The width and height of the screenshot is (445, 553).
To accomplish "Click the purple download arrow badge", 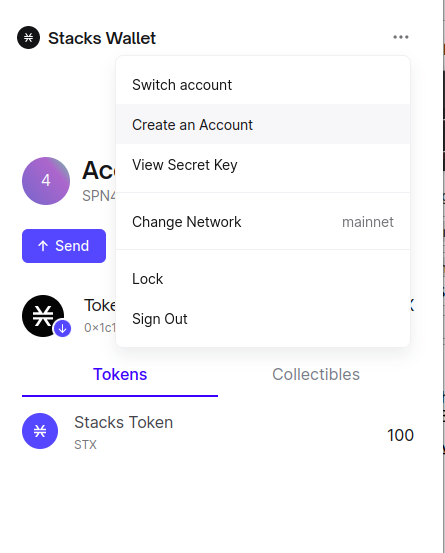I will (x=62, y=328).
